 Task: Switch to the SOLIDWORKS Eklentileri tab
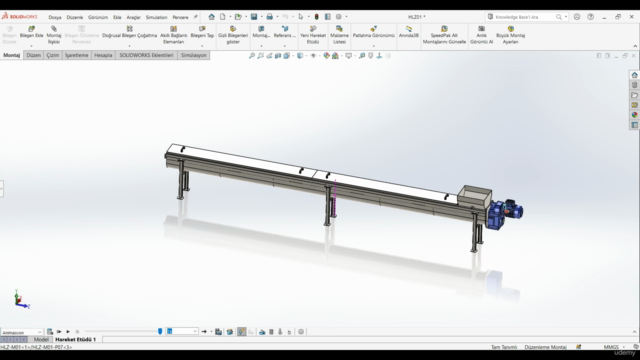click(x=147, y=55)
